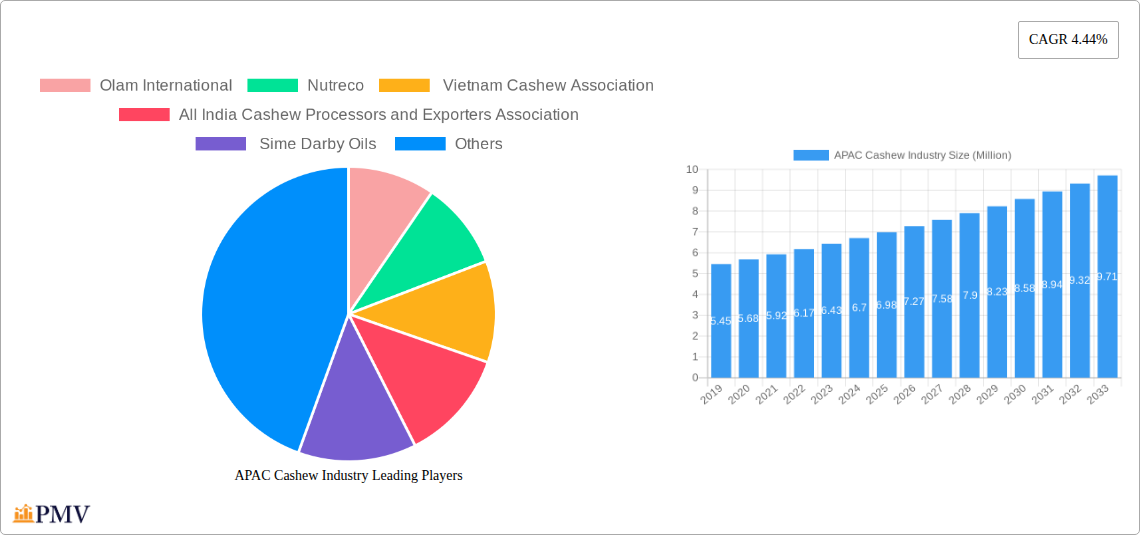Click the 2028 bar labeled 7.9
The width and height of the screenshot is (1140, 535).
coord(970,295)
